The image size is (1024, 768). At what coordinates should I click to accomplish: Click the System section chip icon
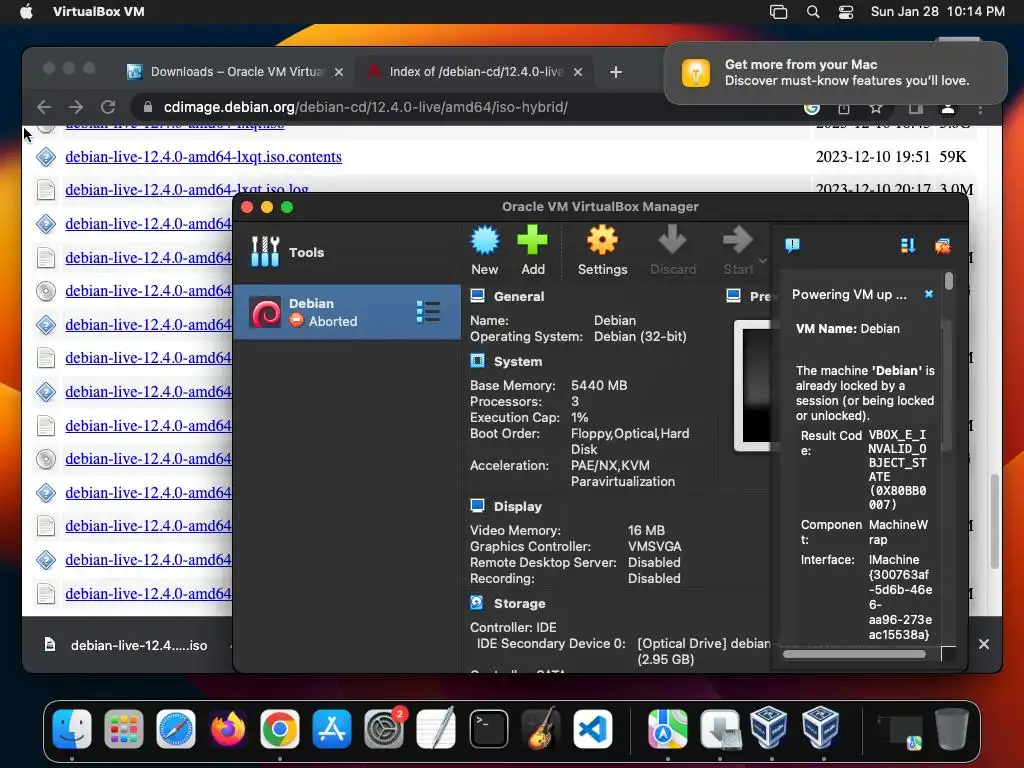[477, 361]
